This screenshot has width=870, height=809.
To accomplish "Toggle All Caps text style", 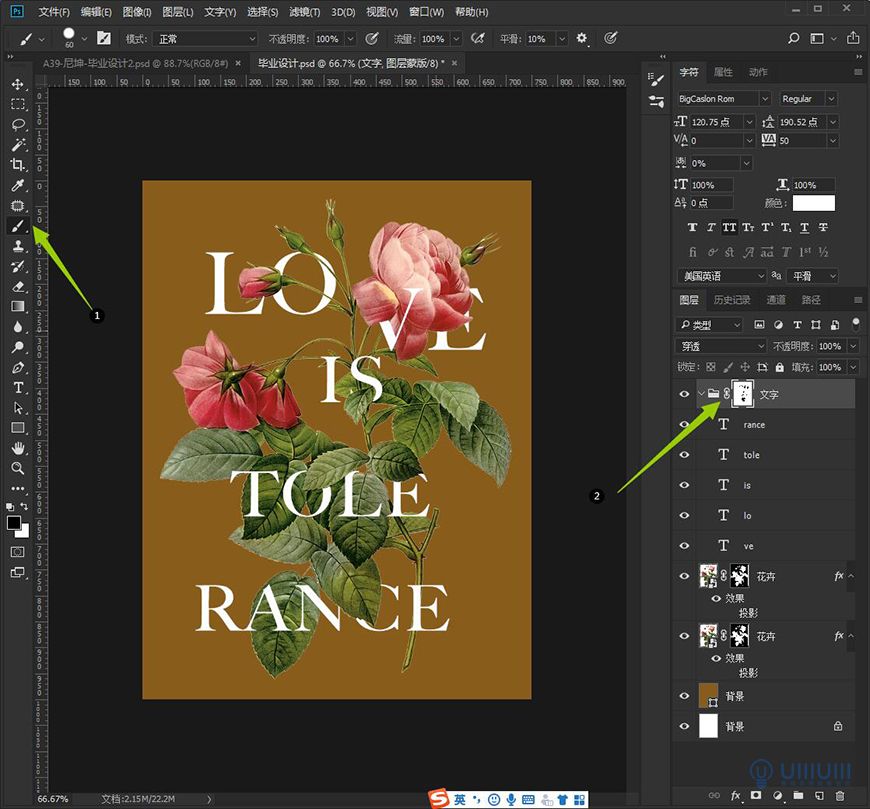I will point(729,227).
